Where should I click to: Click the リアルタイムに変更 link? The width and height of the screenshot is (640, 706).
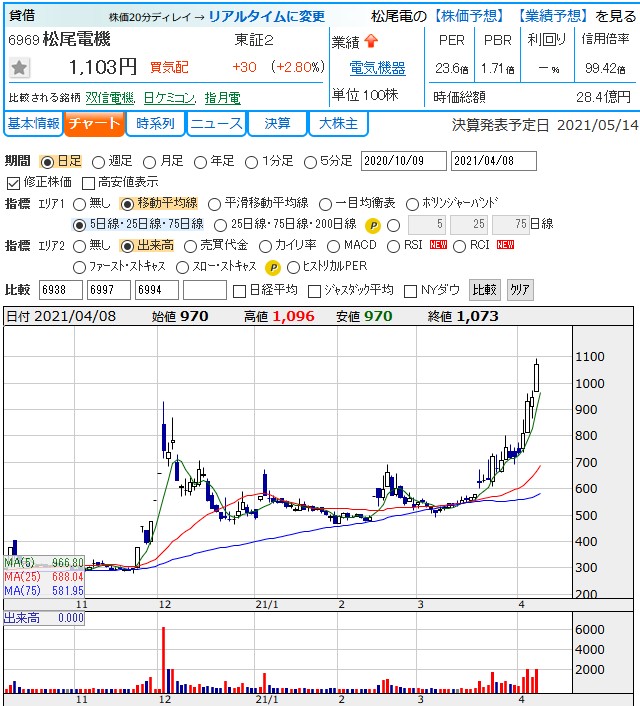(267, 17)
